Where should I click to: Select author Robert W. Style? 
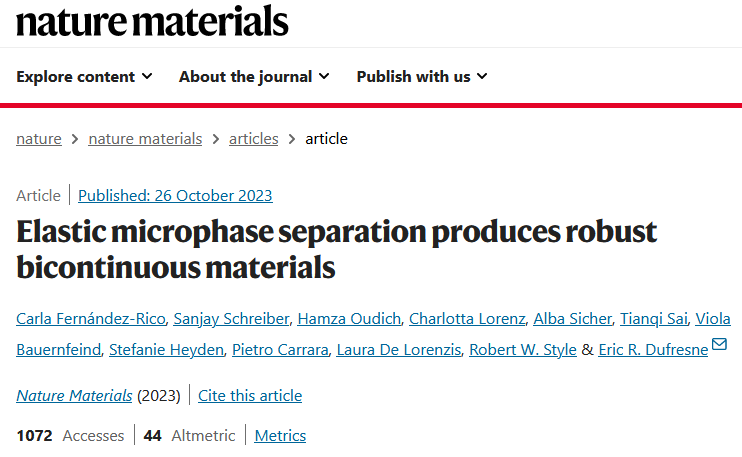[523, 349]
